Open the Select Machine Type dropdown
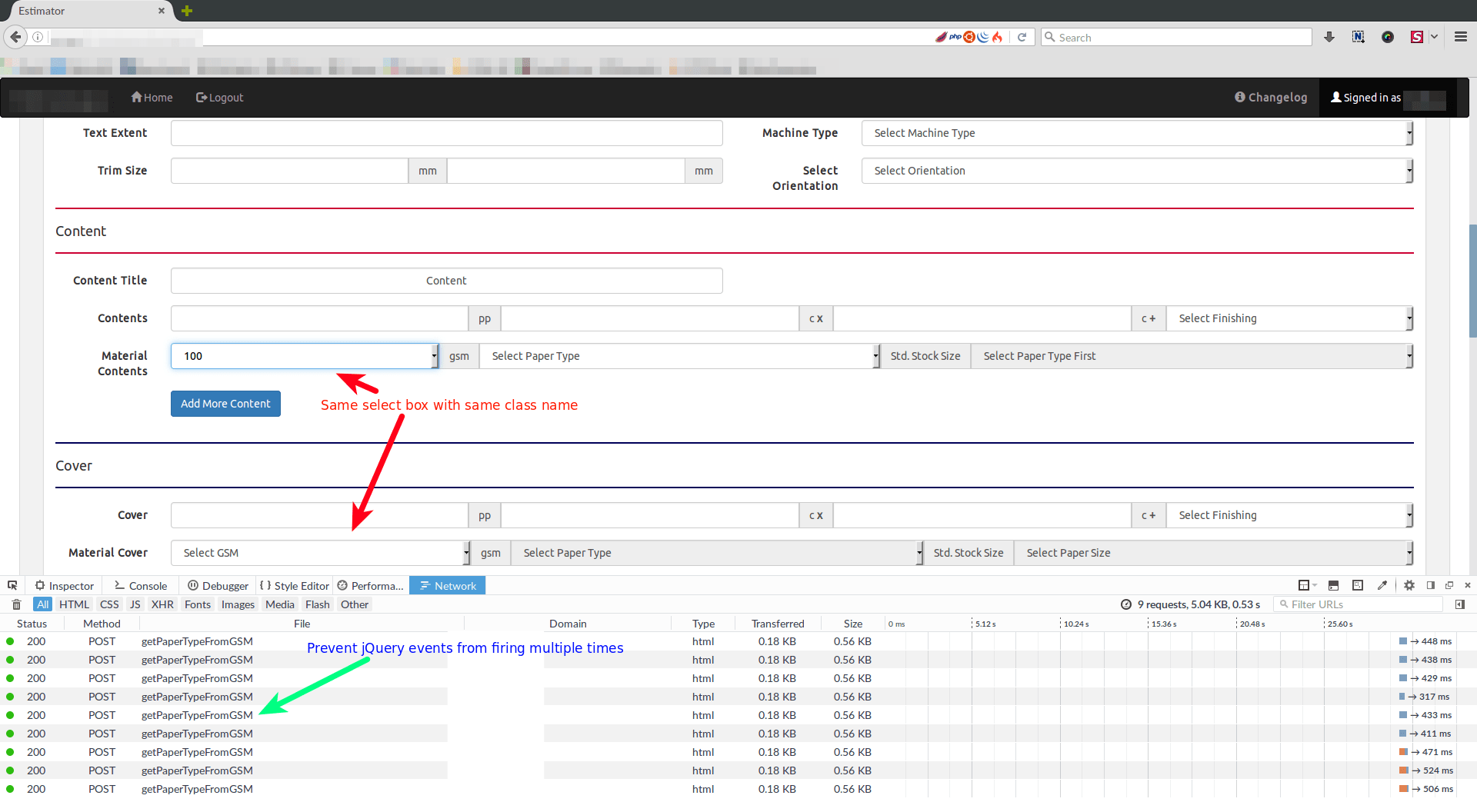 click(1137, 133)
